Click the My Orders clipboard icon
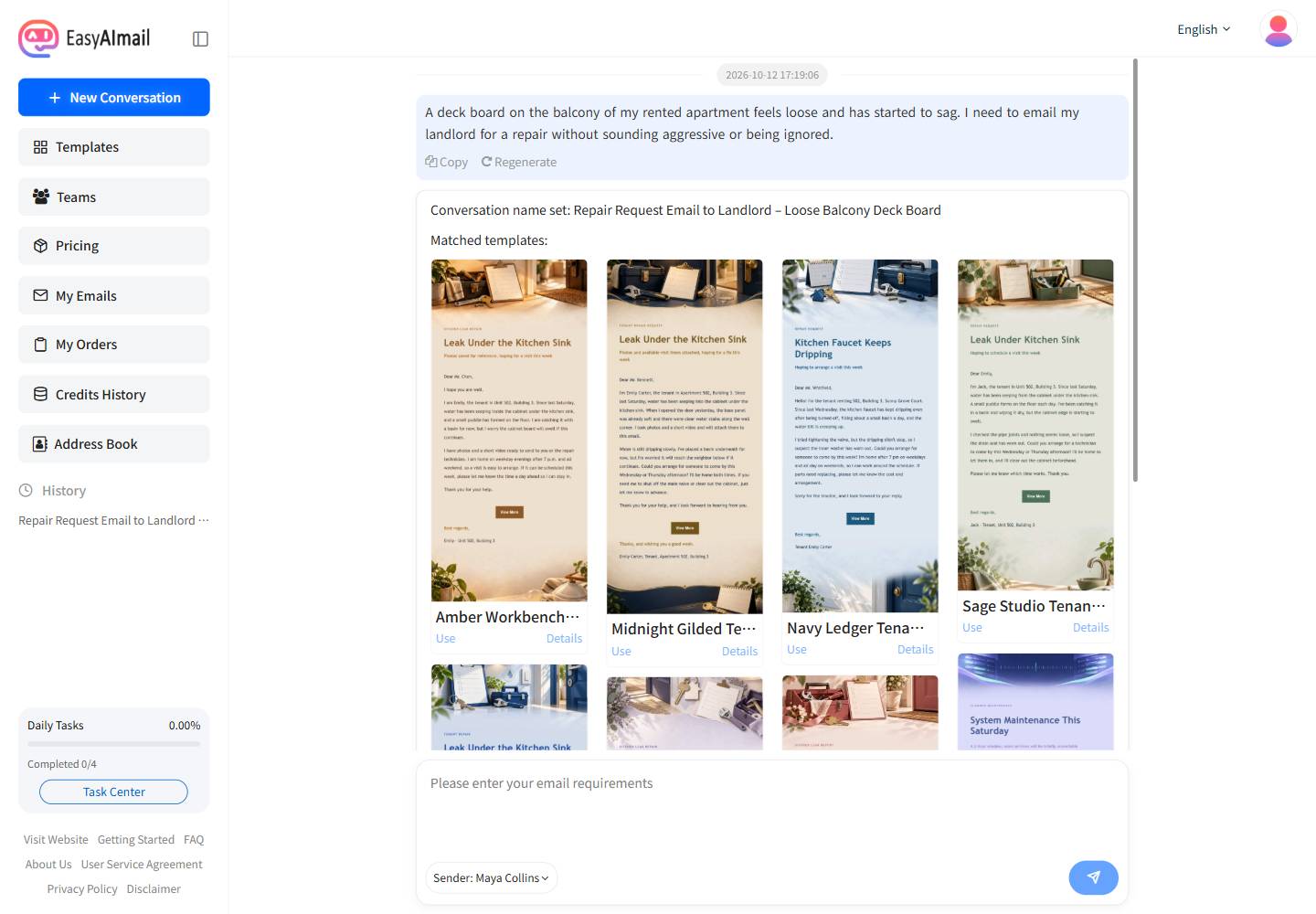The image size is (1316, 914). tap(40, 345)
